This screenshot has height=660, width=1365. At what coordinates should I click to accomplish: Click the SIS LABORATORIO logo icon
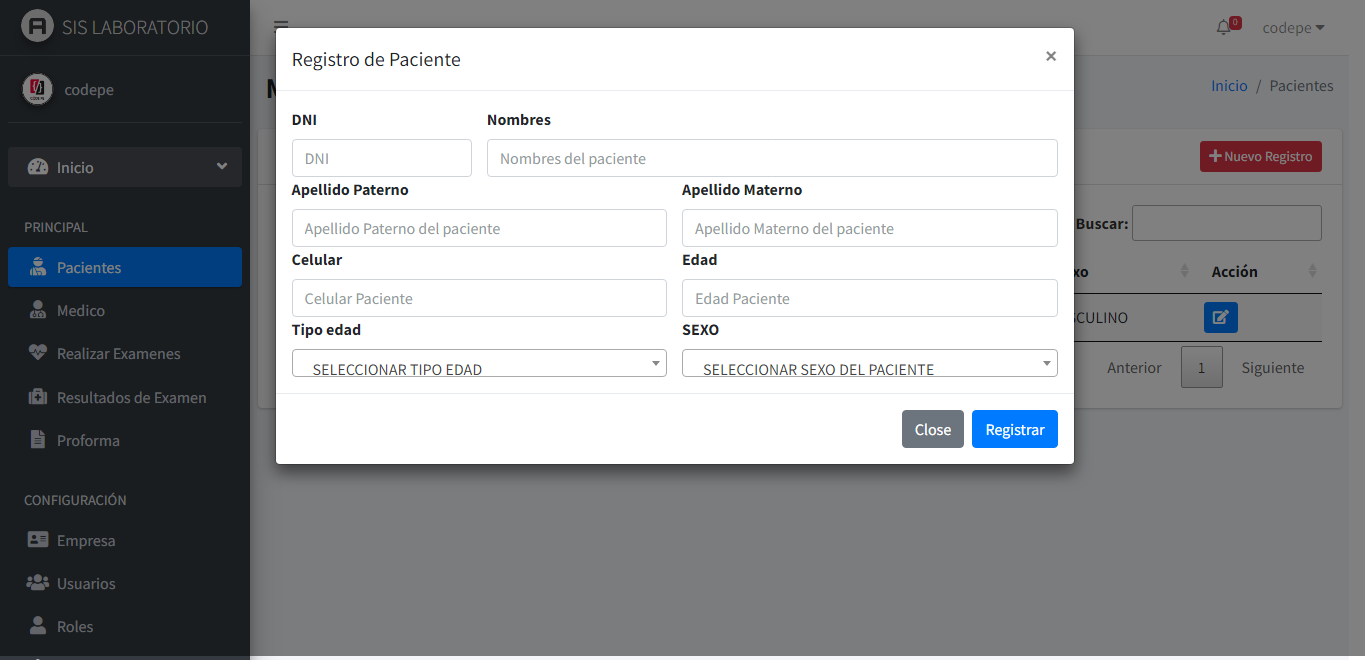[37, 26]
